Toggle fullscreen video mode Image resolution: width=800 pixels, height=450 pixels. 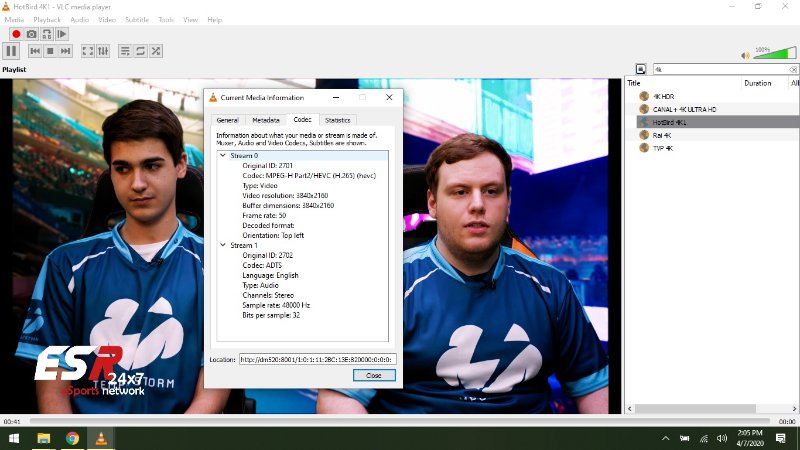tap(88, 51)
